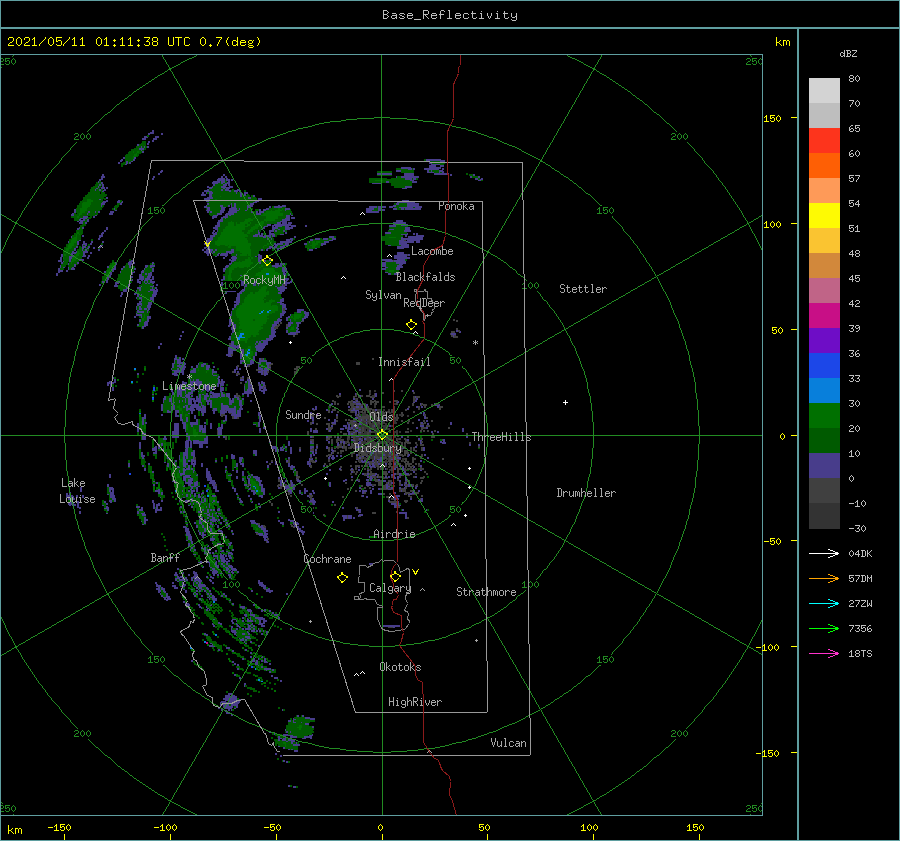Click the Okotoks town label
Screen dimensions: 900x841
pyautogui.click(x=401, y=667)
